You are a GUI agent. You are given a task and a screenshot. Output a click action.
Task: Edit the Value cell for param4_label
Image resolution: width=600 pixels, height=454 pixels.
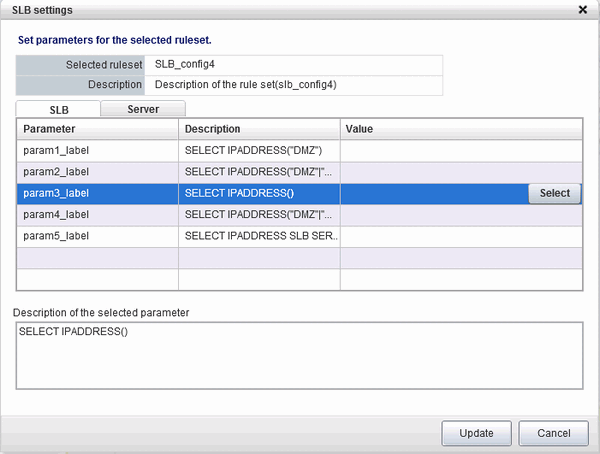(x=461, y=214)
